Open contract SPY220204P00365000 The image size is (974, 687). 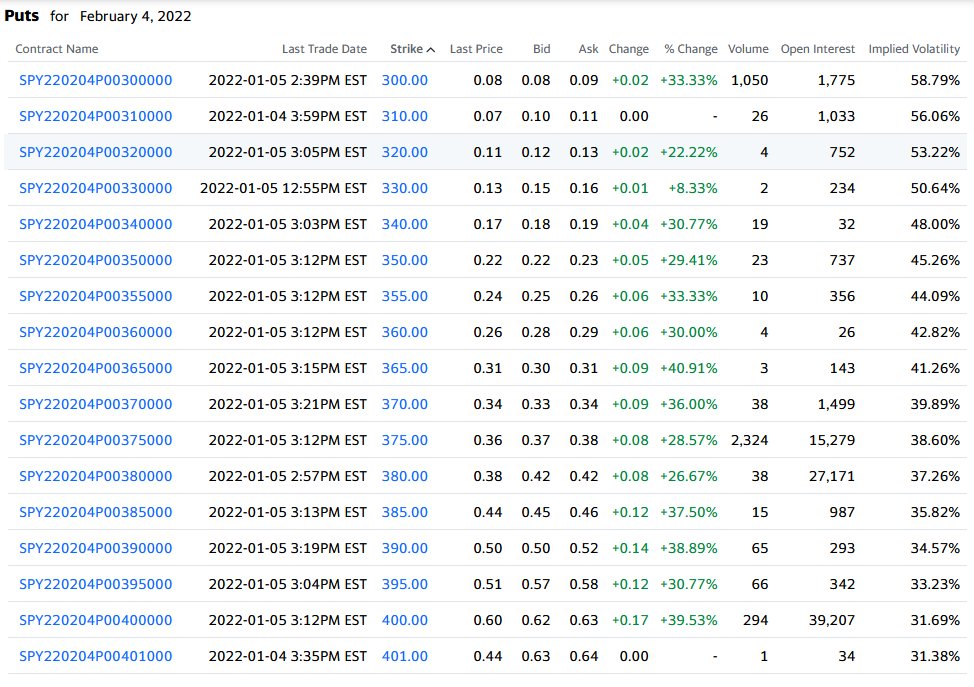96,368
